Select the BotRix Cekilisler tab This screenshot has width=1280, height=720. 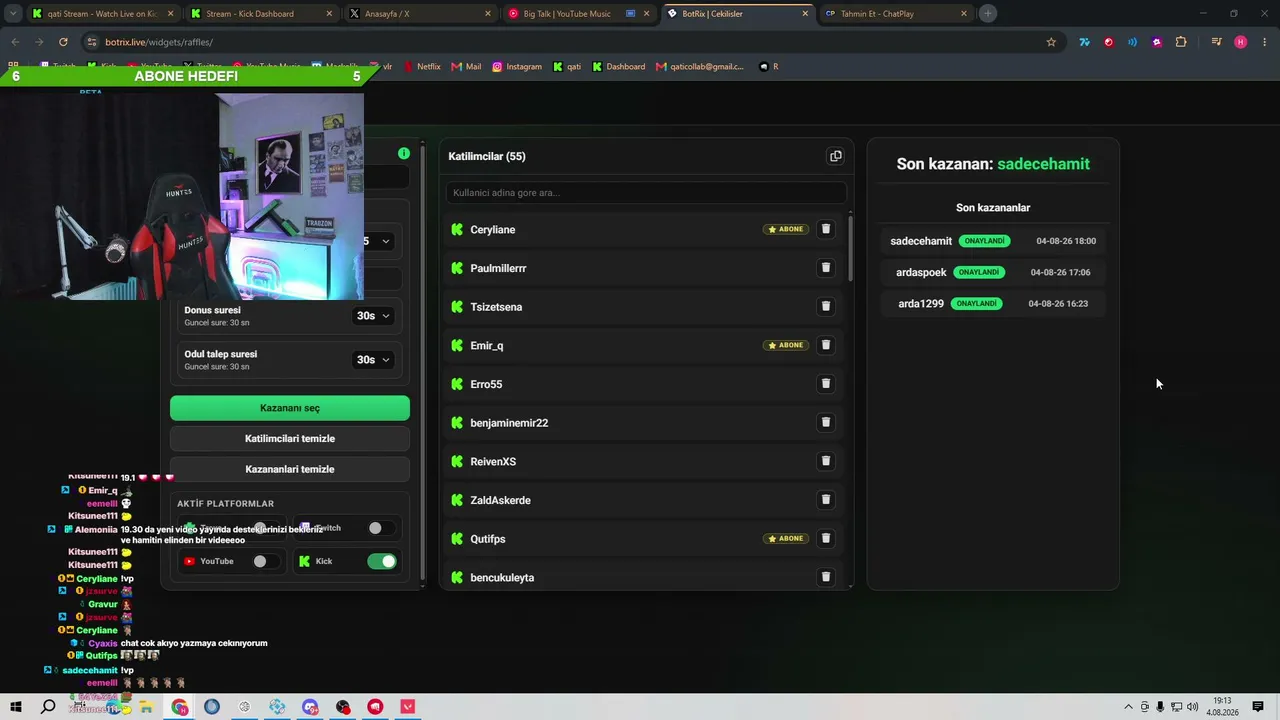(739, 14)
